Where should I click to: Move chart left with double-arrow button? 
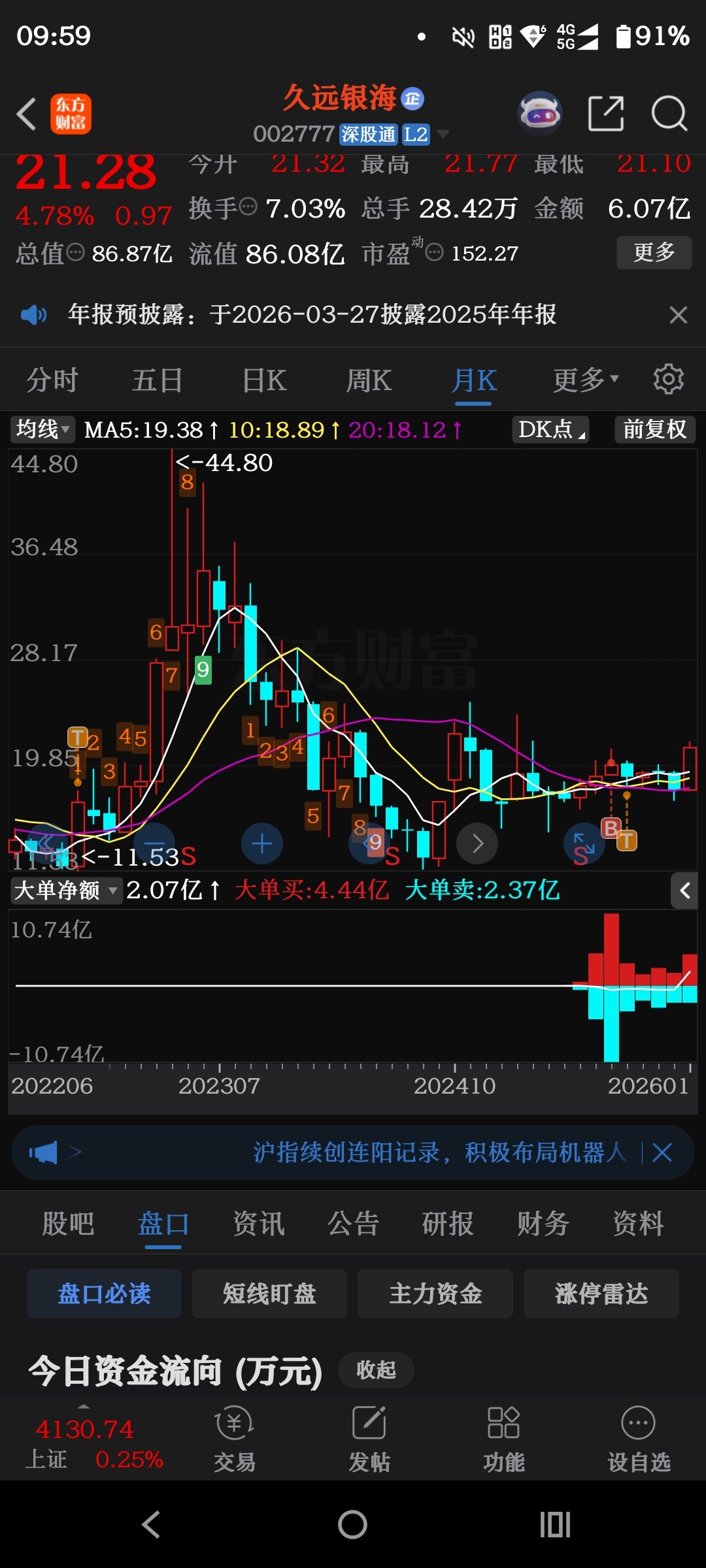tap(46, 843)
